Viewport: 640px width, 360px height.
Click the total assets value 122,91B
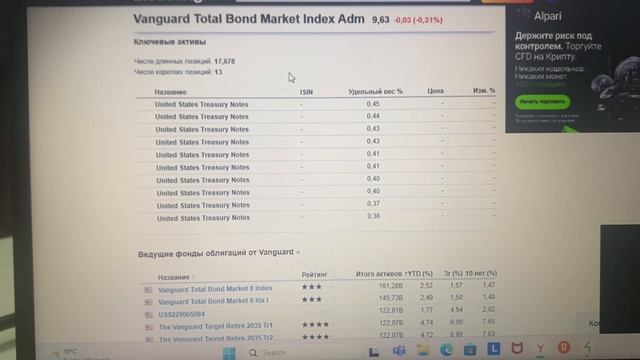(391, 310)
